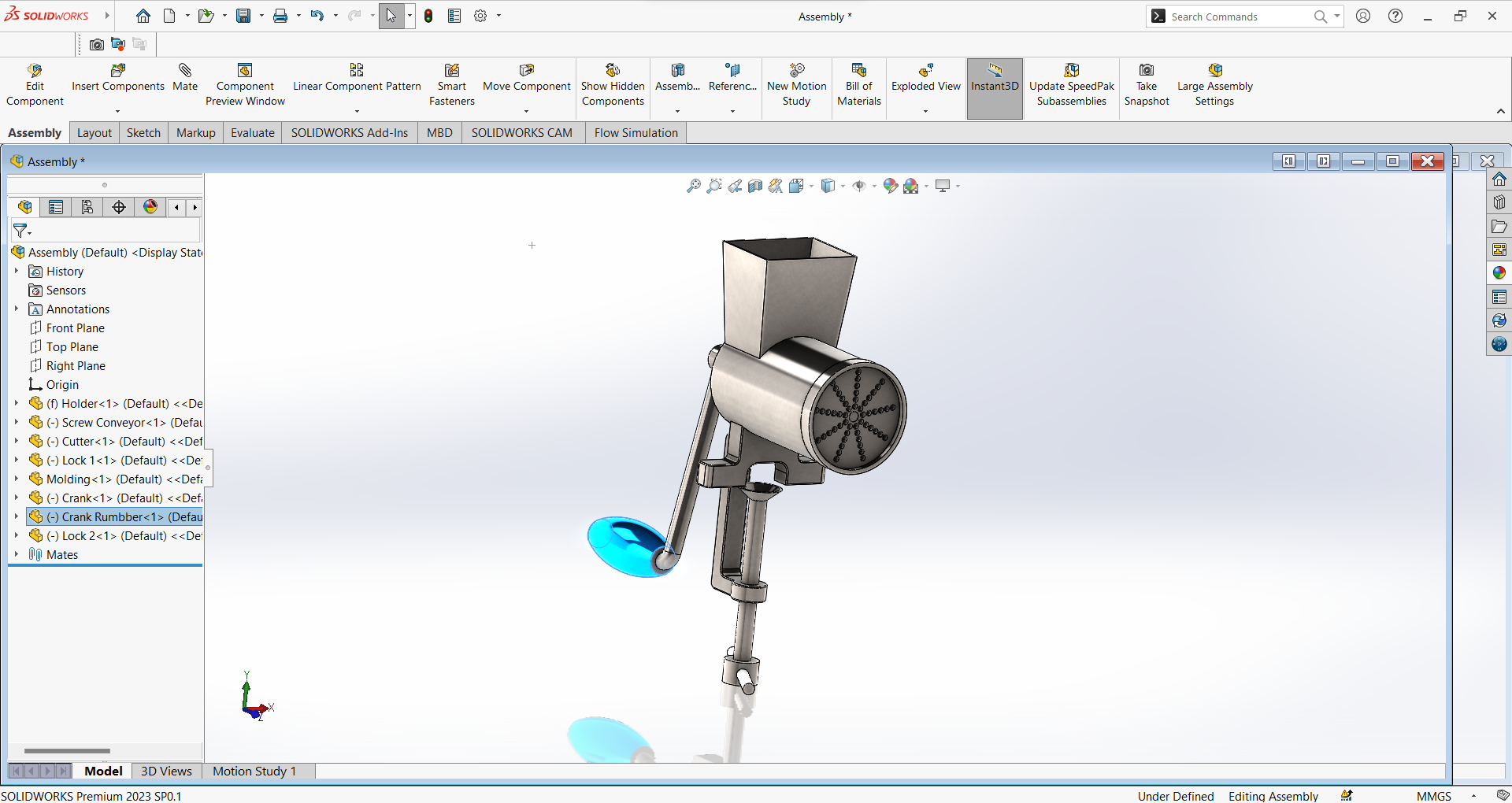
Task: Open Reference Geometry dropdown arrow
Action: pos(732,111)
